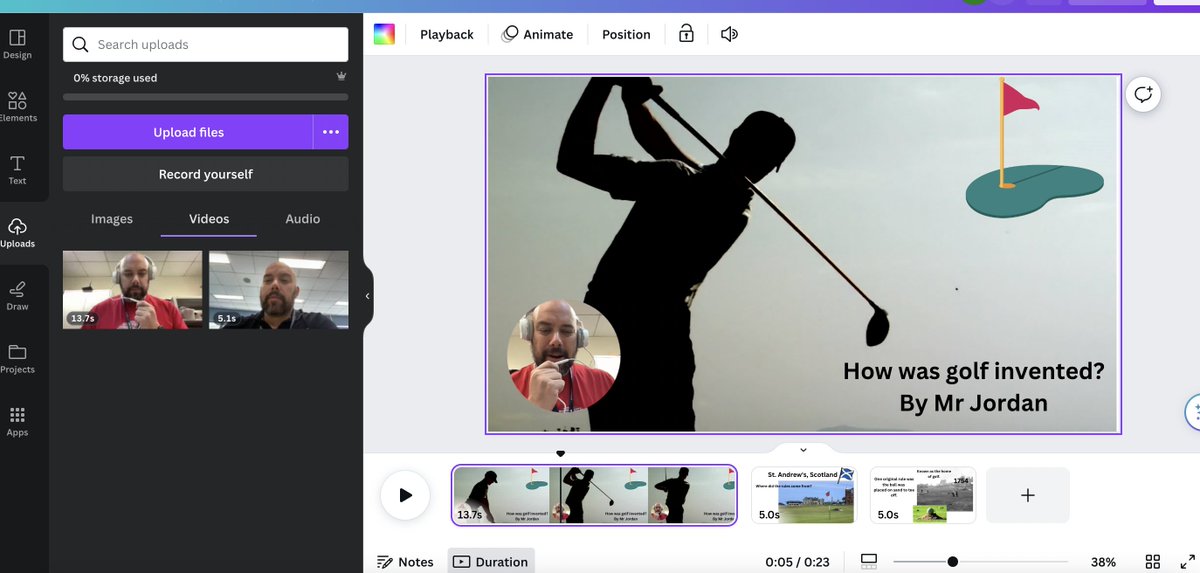The image size is (1200, 573).
Task: Open the 38% zoom level menu
Action: pos(1103,562)
